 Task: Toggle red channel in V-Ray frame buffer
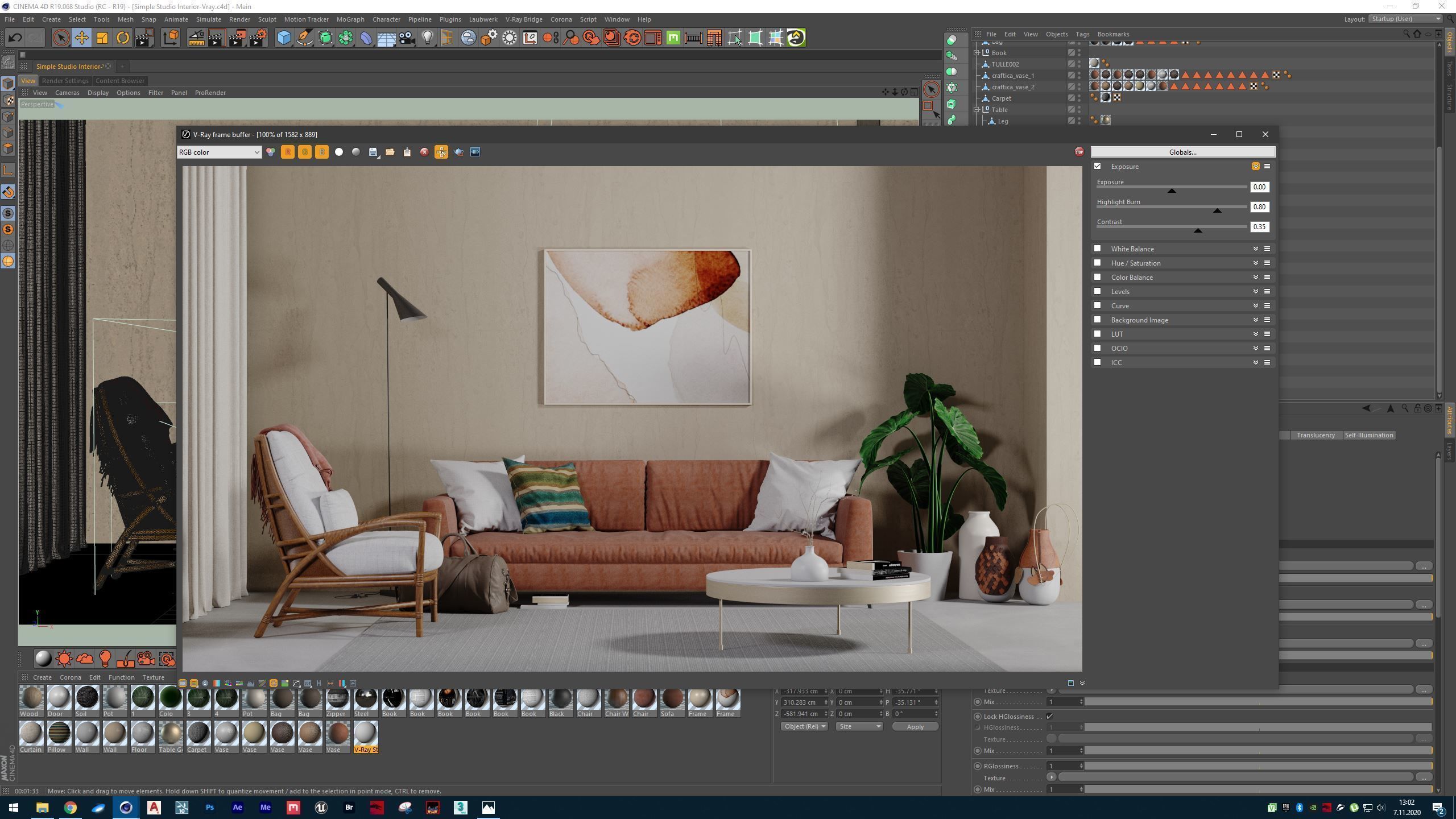pos(288,152)
